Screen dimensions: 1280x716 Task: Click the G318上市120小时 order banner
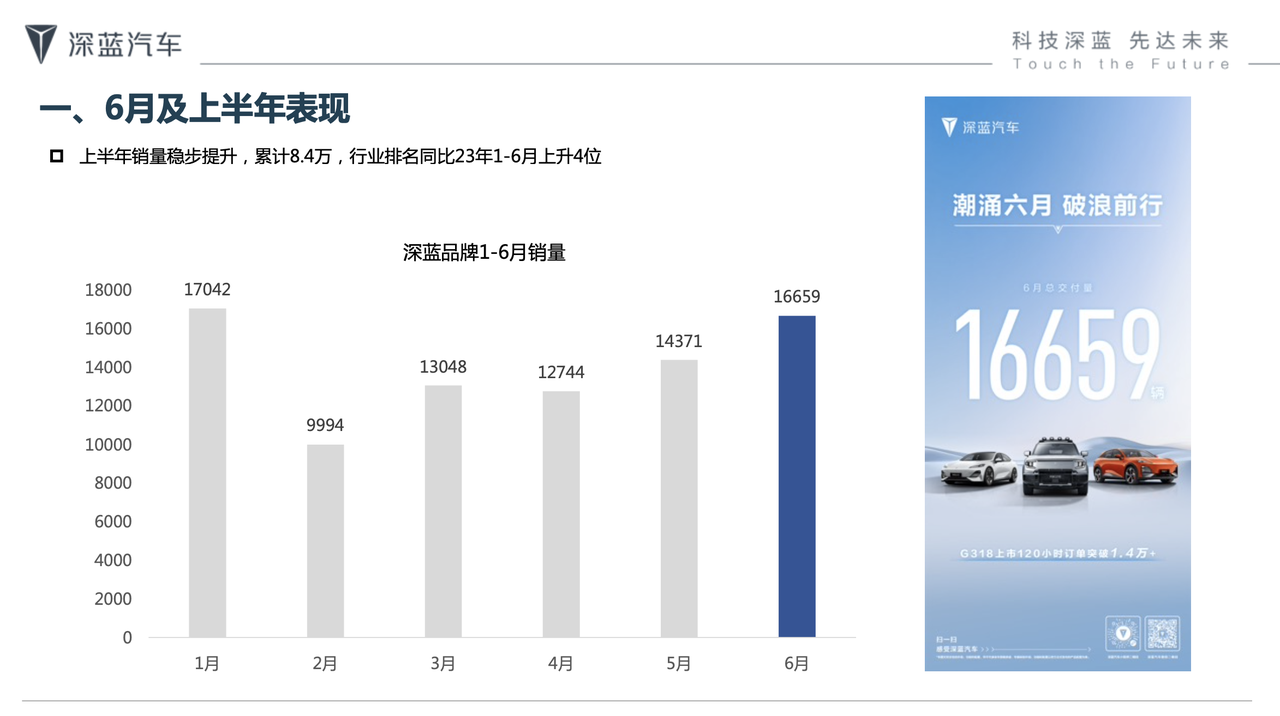click(1058, 552)
